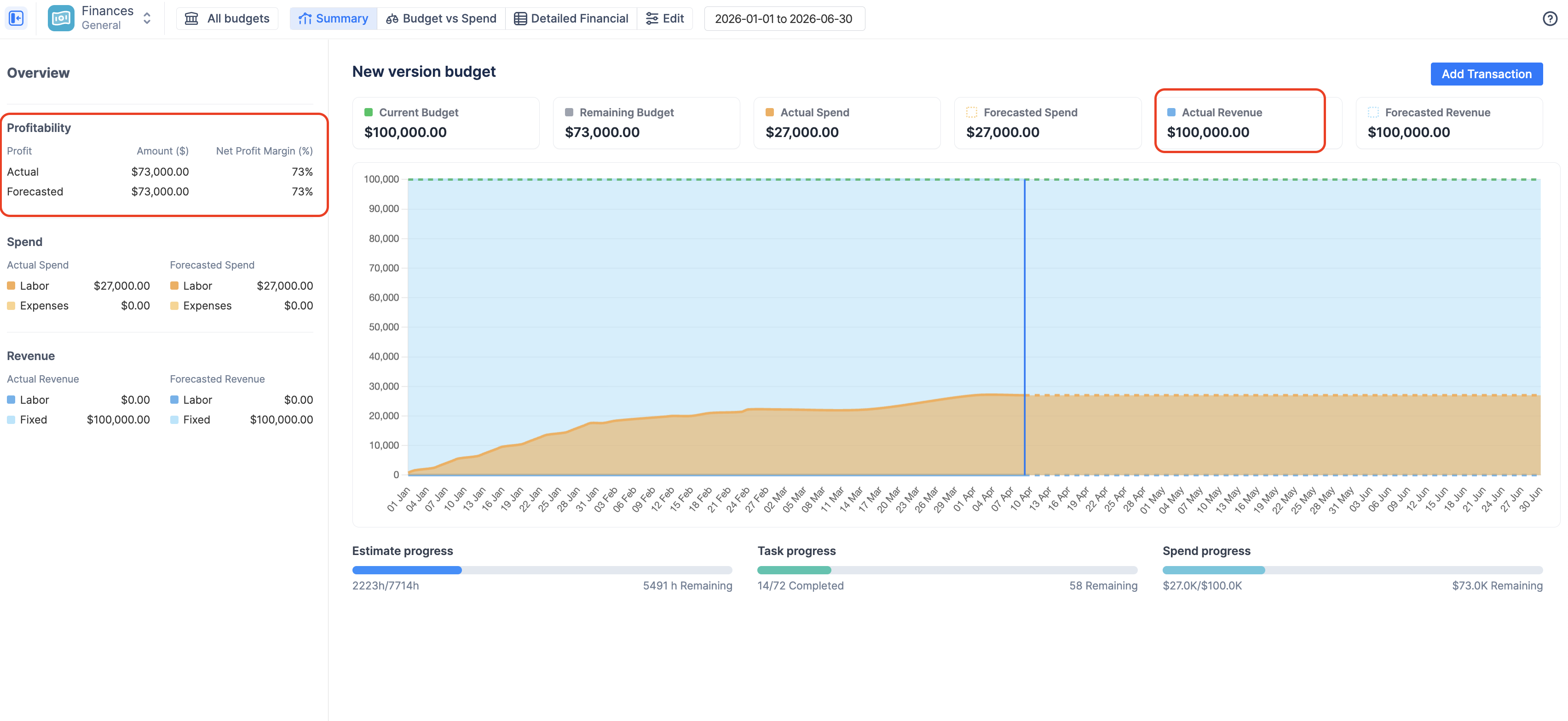Click the Detailed Financial table icon
The width and height of the screenshot is (1568, 721).
coord(520,18)
